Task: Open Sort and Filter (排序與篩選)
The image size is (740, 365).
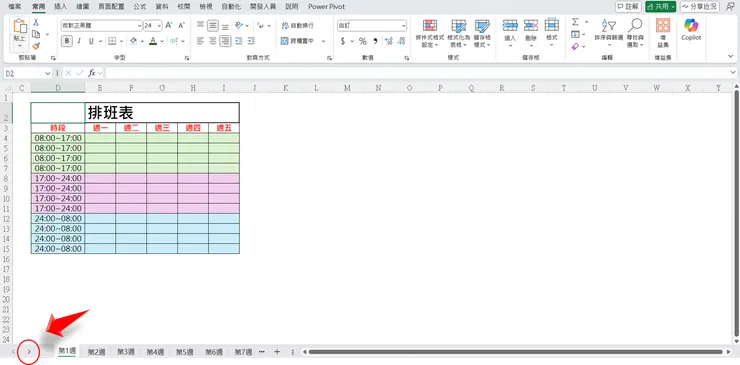Action: pyautogui.click(x=609, y=34)
